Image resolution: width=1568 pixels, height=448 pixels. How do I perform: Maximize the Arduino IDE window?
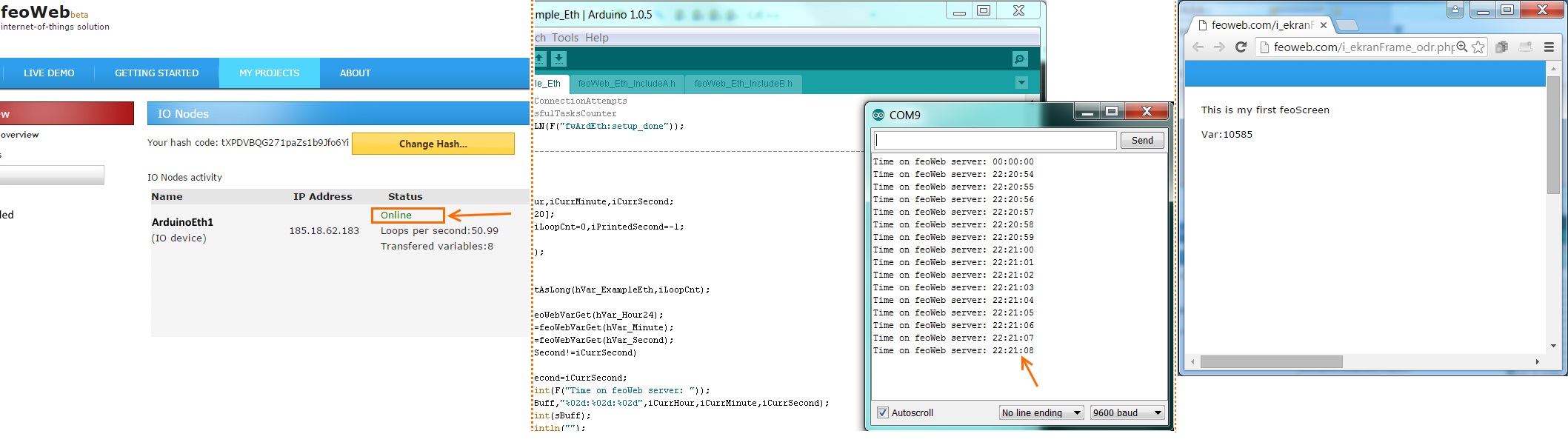click(x=984, y=10)
